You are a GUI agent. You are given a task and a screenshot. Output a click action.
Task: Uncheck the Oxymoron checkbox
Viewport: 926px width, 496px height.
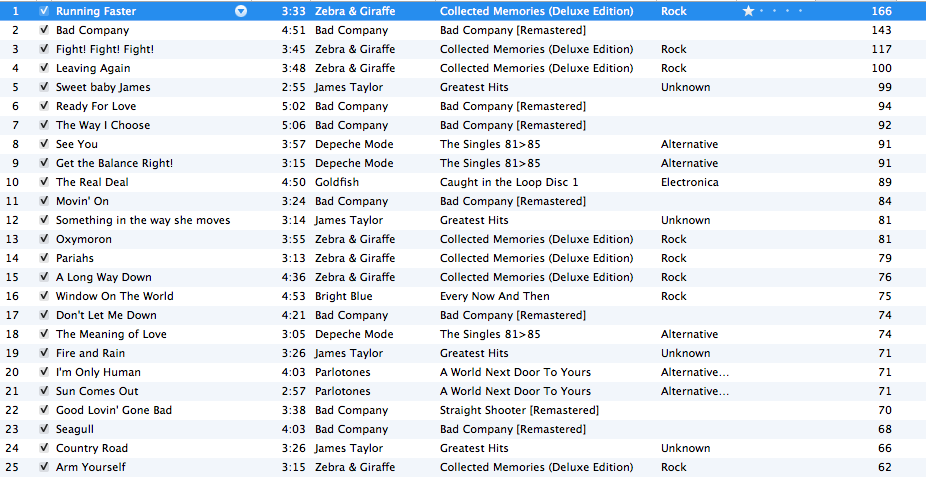(44, 239)
